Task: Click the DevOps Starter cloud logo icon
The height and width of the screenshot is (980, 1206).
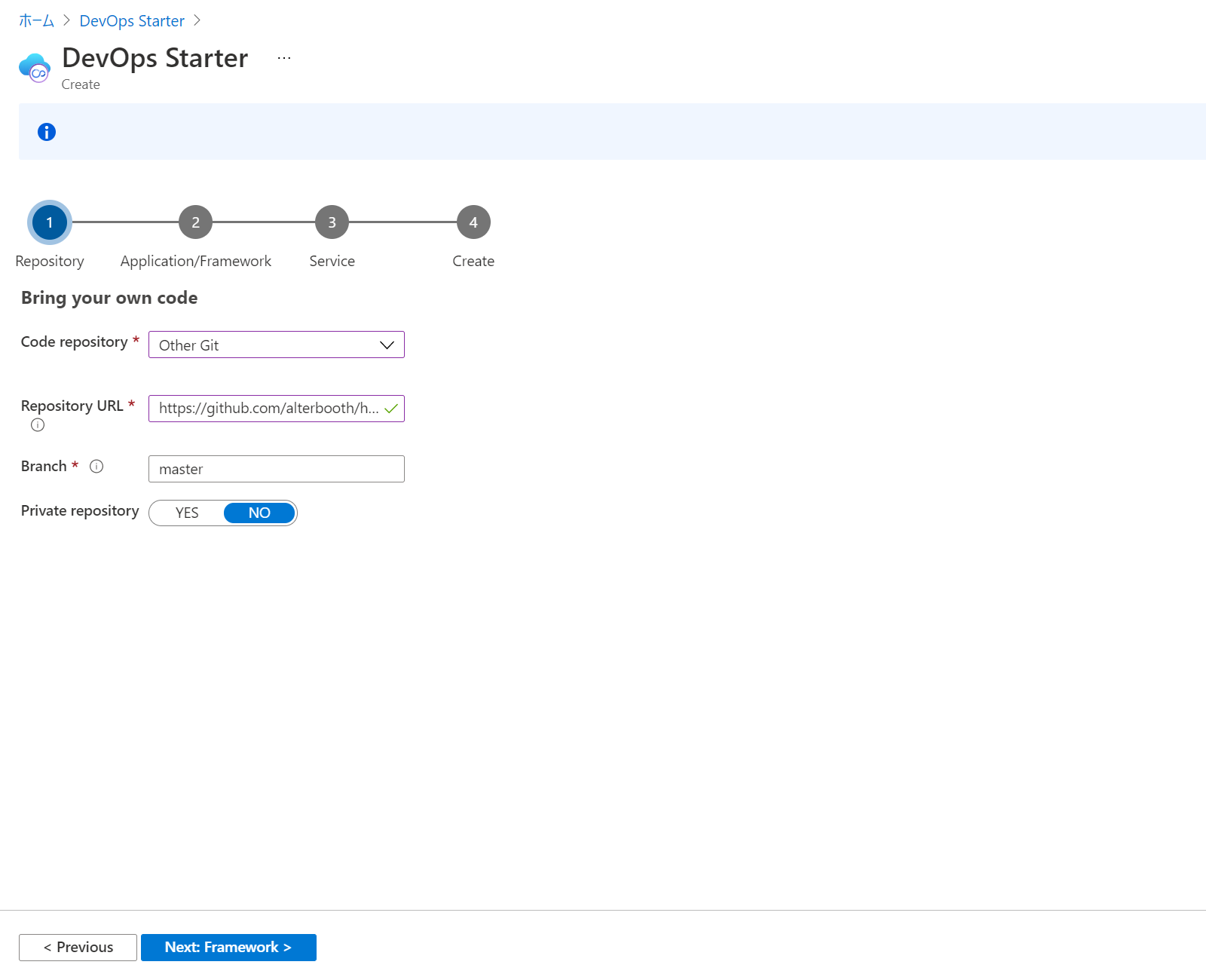Action: (35, 68)
